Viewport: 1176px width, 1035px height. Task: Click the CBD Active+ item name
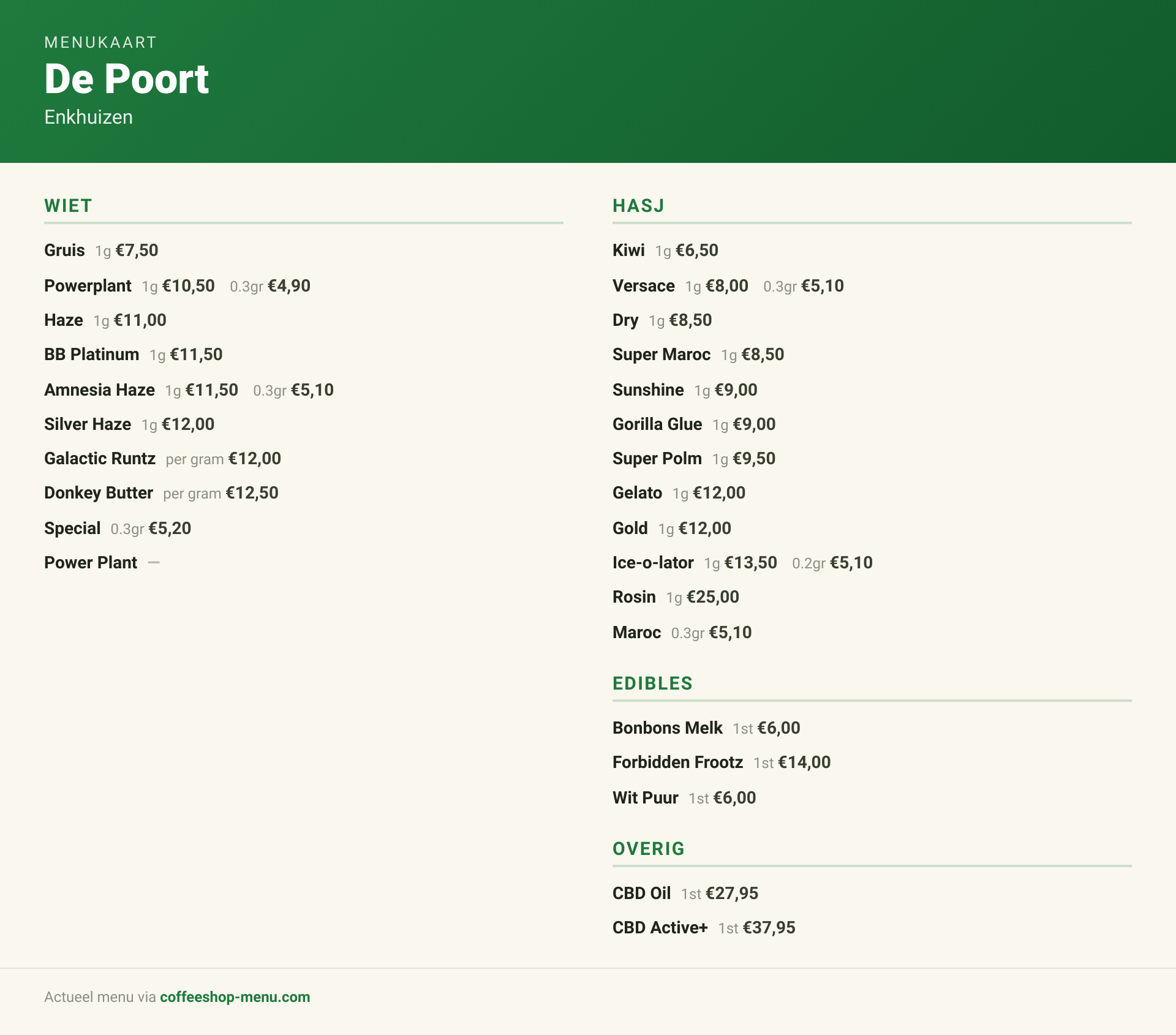click(x=660, y=928)
